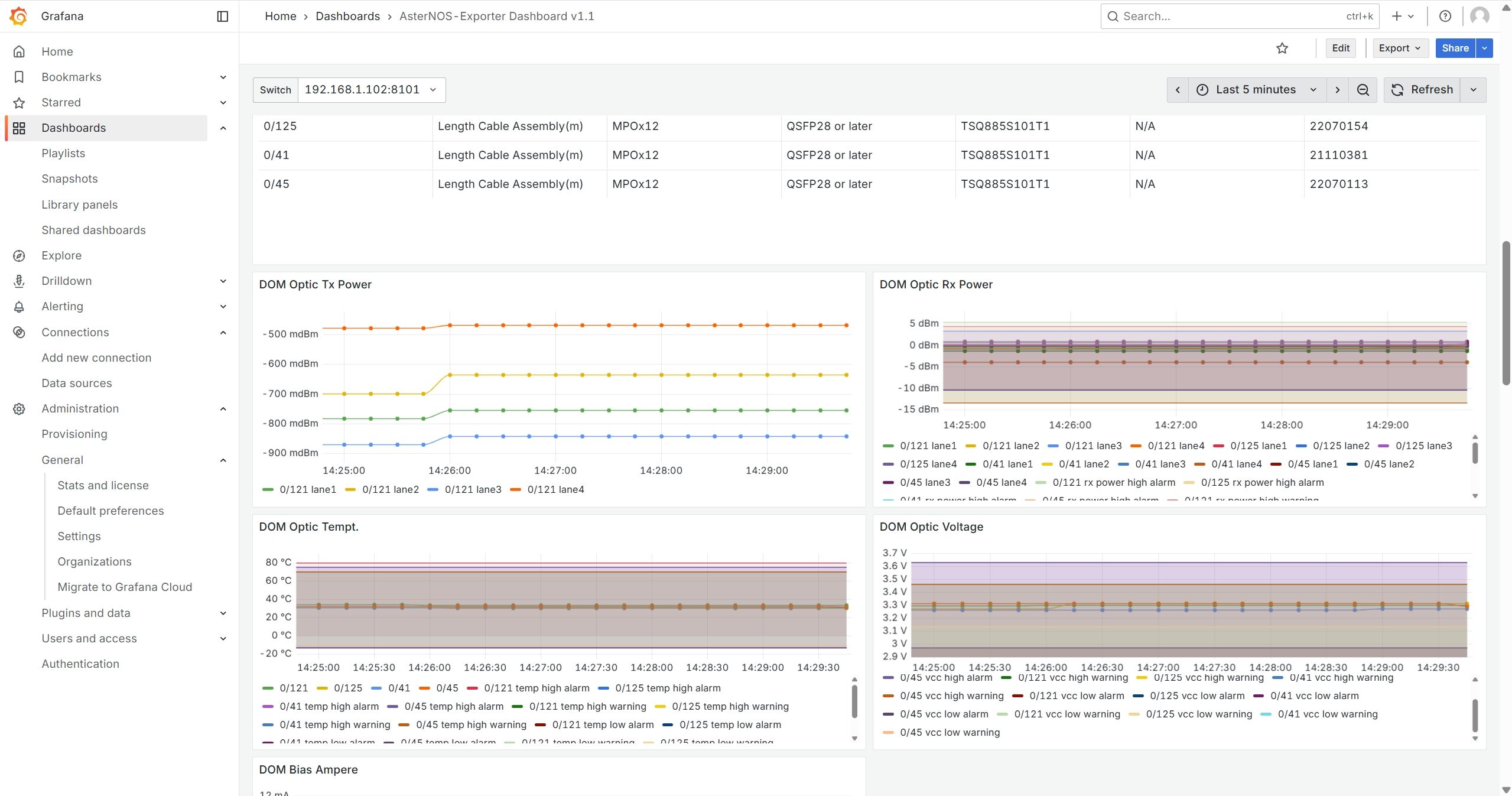Image resolution: width=1512 pixels, height=796 pixels.
Task: Toggle 0/125 series in Tempt. legend
Action: point(347,688)
